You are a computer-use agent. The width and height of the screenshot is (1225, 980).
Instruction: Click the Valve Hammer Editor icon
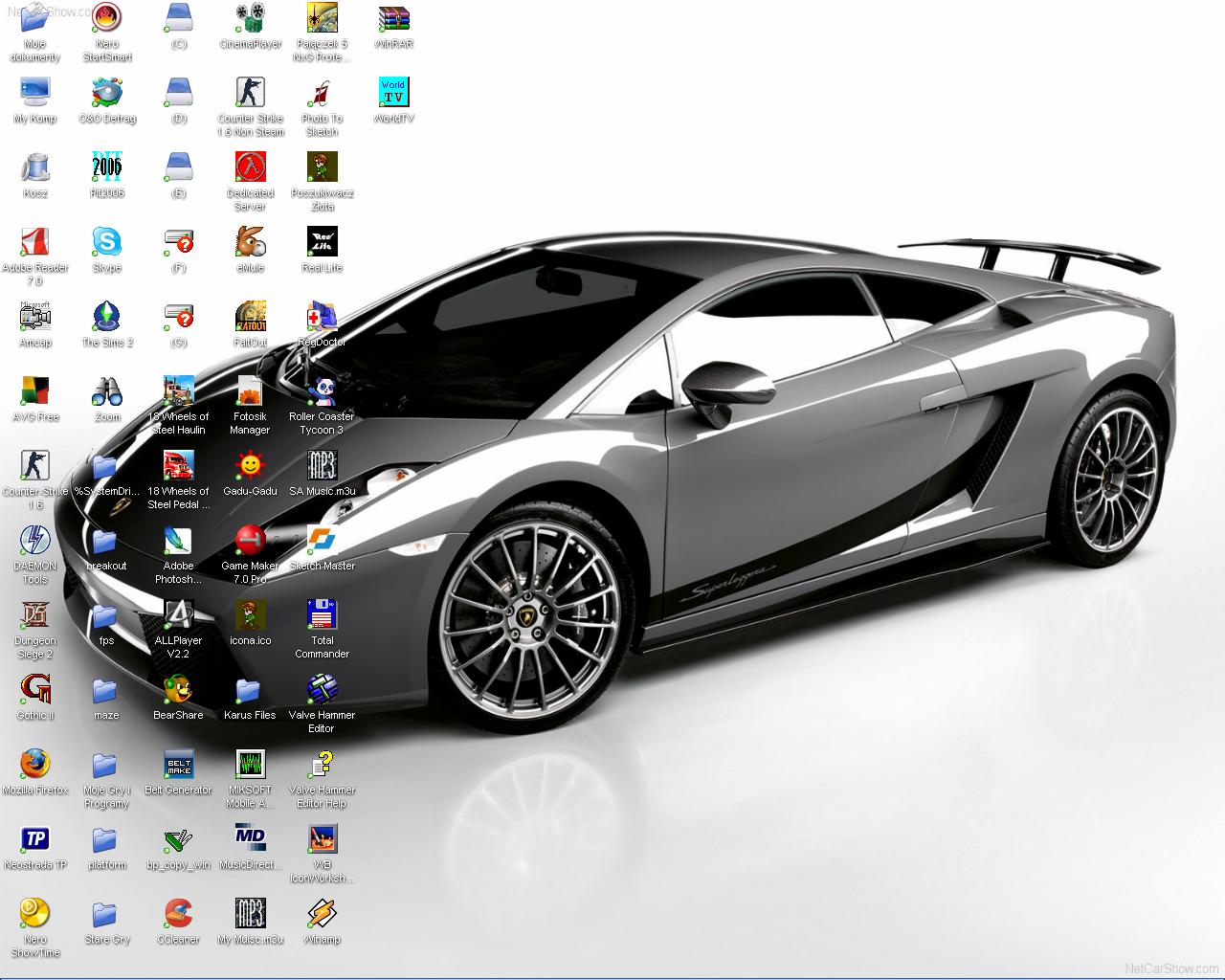point(322,690)
